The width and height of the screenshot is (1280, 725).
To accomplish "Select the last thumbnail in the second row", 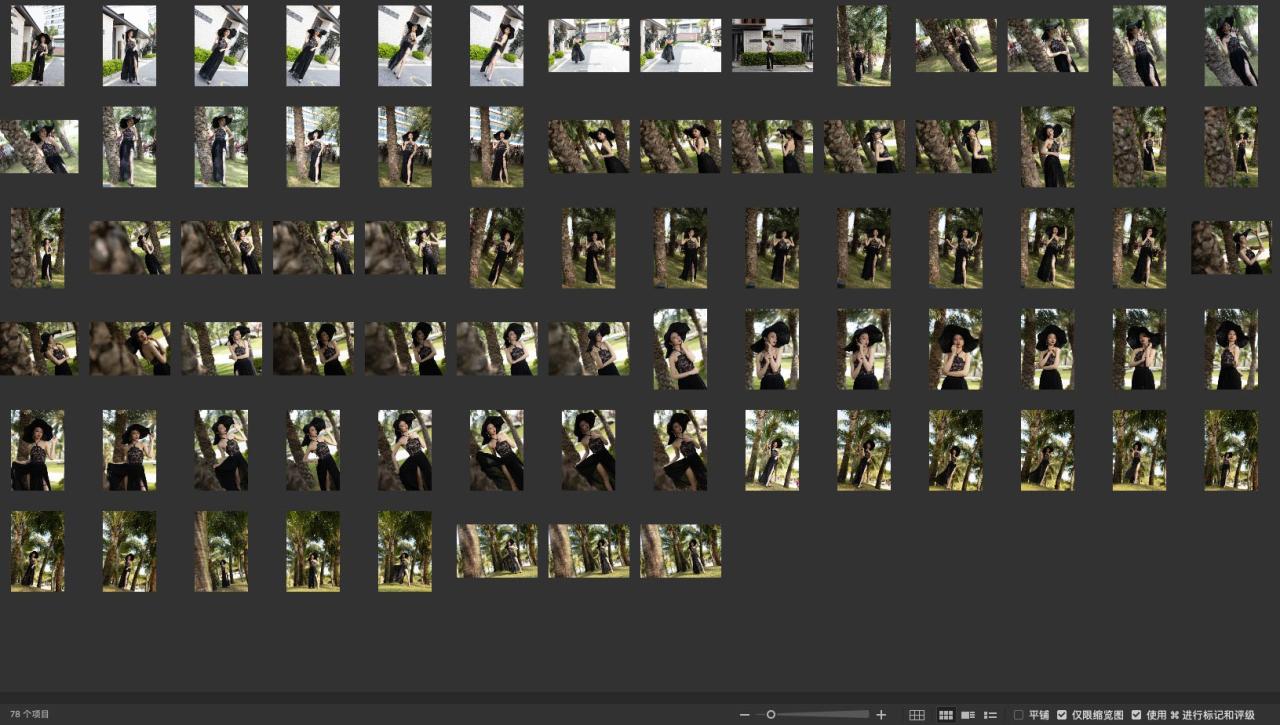I will (1231, 147).
